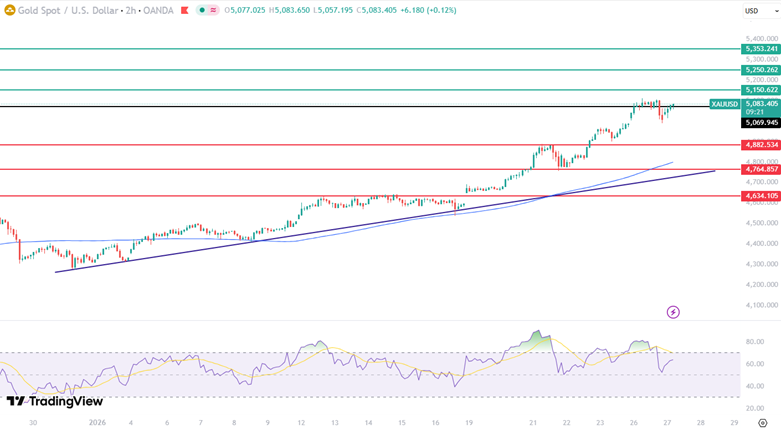The width and height of the screenshot is (781, 429).
Task: Click the red flag icon beside OANDA
Action: tap(184, 10)
